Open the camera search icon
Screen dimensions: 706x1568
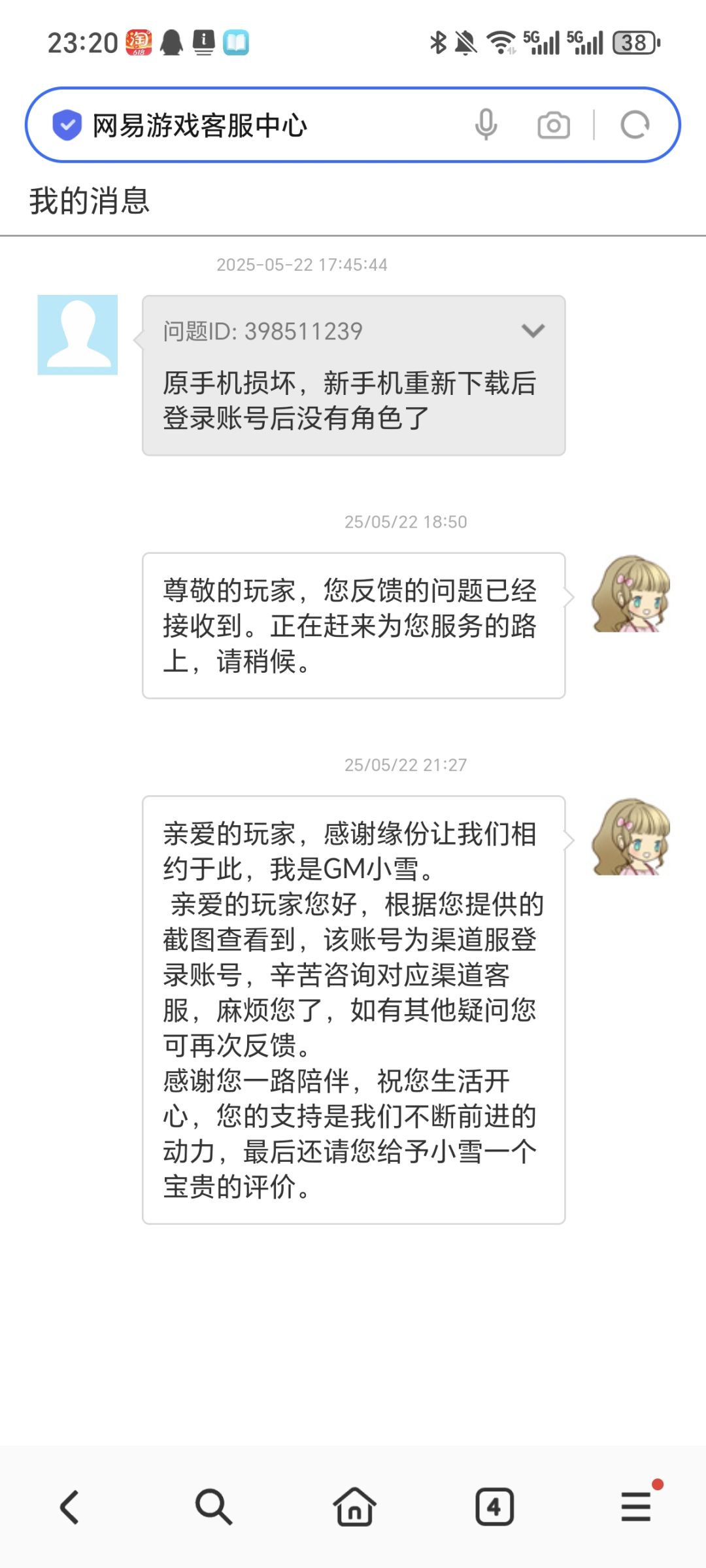[x=554, y=125]
